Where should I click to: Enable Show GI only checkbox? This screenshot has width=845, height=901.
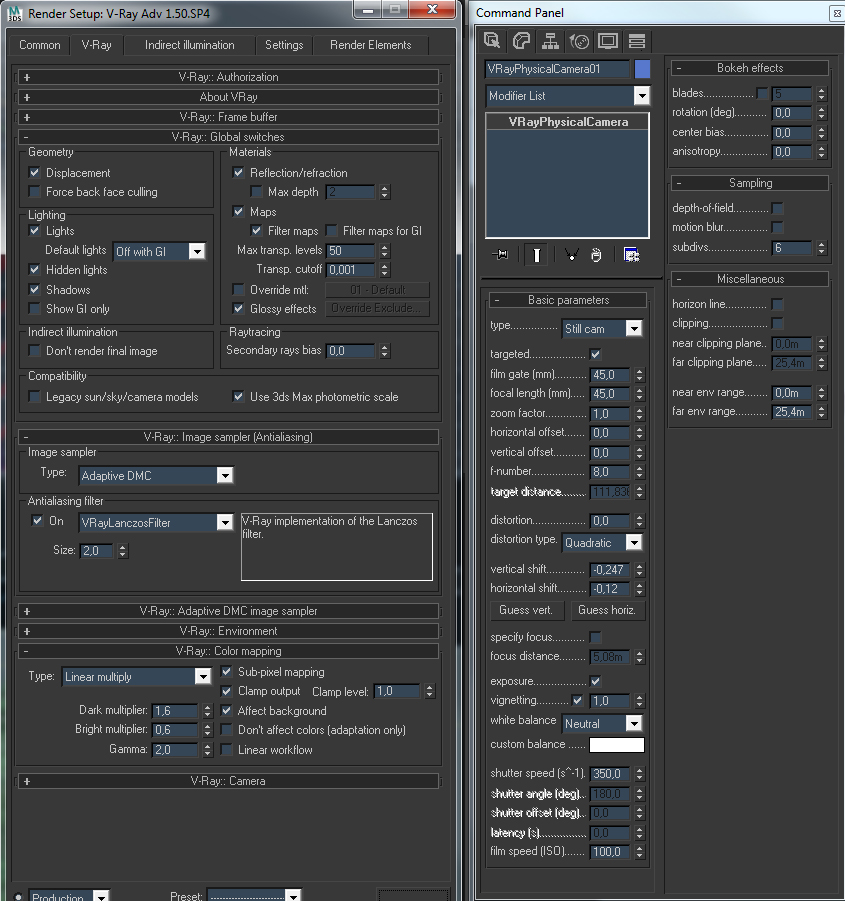pyautogui.click(x=34, y=309)
